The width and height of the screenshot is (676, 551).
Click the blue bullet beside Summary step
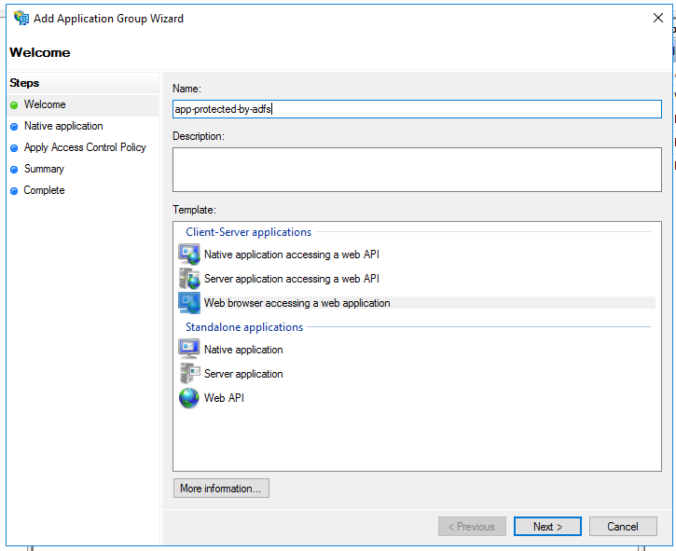(x=14, y=169)
